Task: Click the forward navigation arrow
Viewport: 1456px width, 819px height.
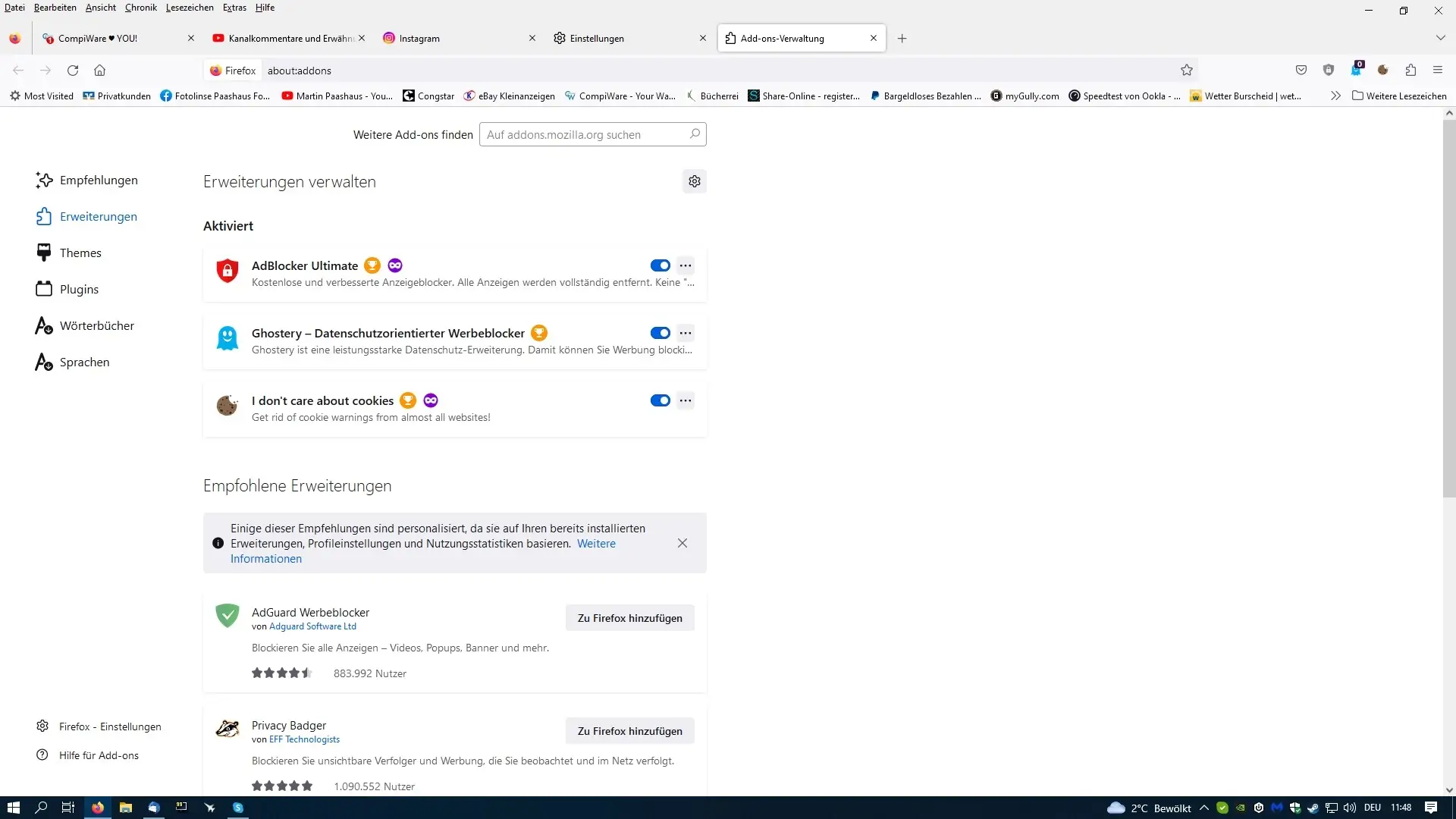Action: (x=45, y=70)
